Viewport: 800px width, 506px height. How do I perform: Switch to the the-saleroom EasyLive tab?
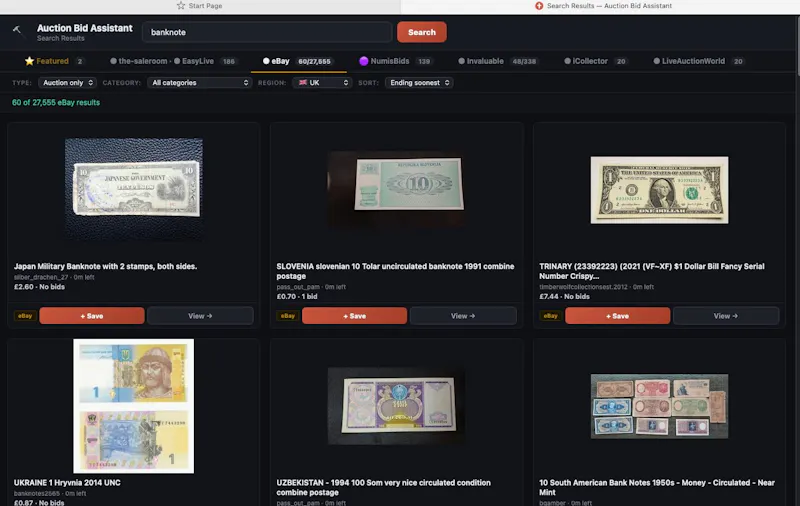coord(172,61)
